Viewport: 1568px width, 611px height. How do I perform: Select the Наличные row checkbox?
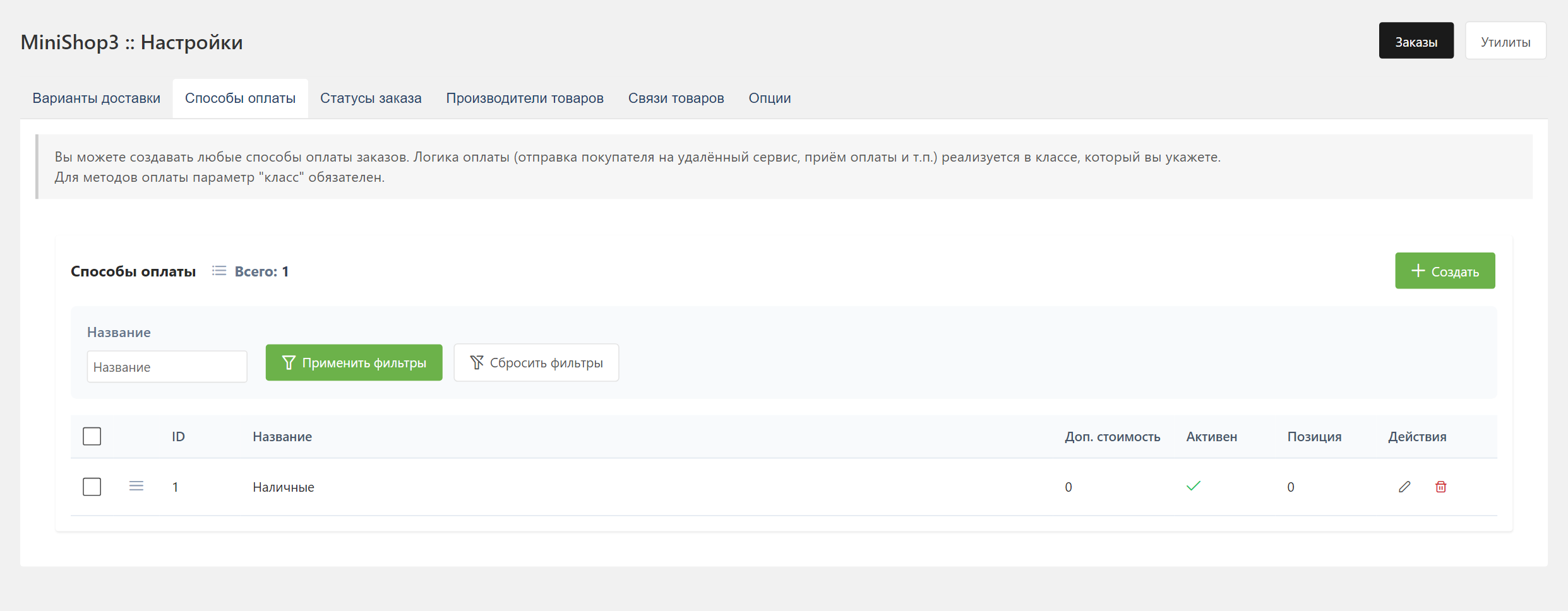click(92, 487)
